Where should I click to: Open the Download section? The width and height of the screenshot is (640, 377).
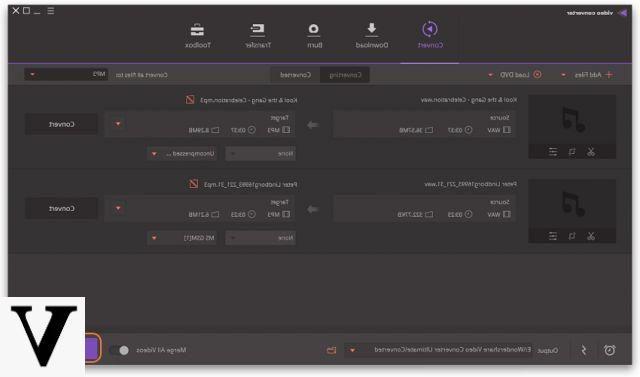372,35
